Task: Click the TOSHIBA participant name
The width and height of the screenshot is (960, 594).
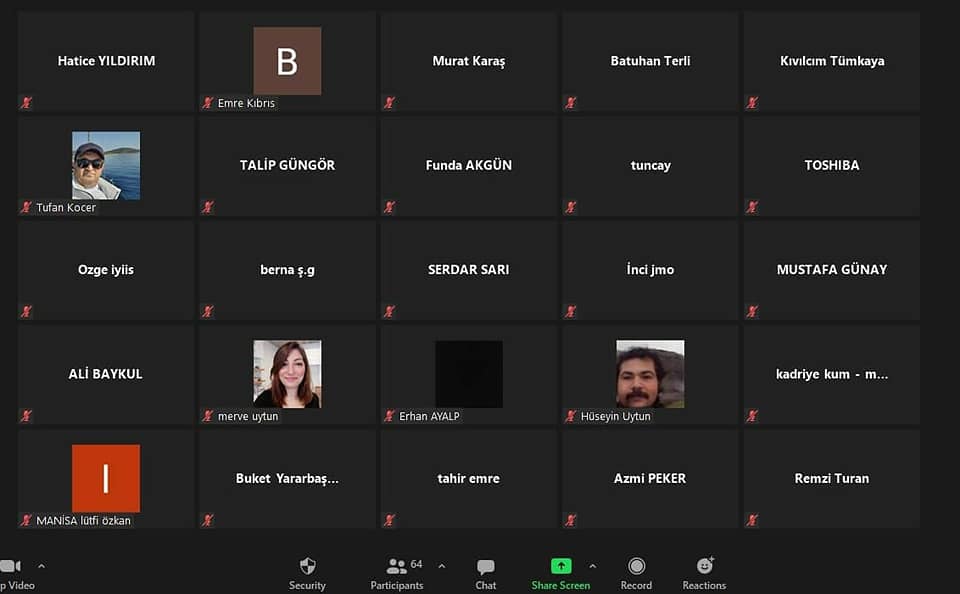Action: 832,165
